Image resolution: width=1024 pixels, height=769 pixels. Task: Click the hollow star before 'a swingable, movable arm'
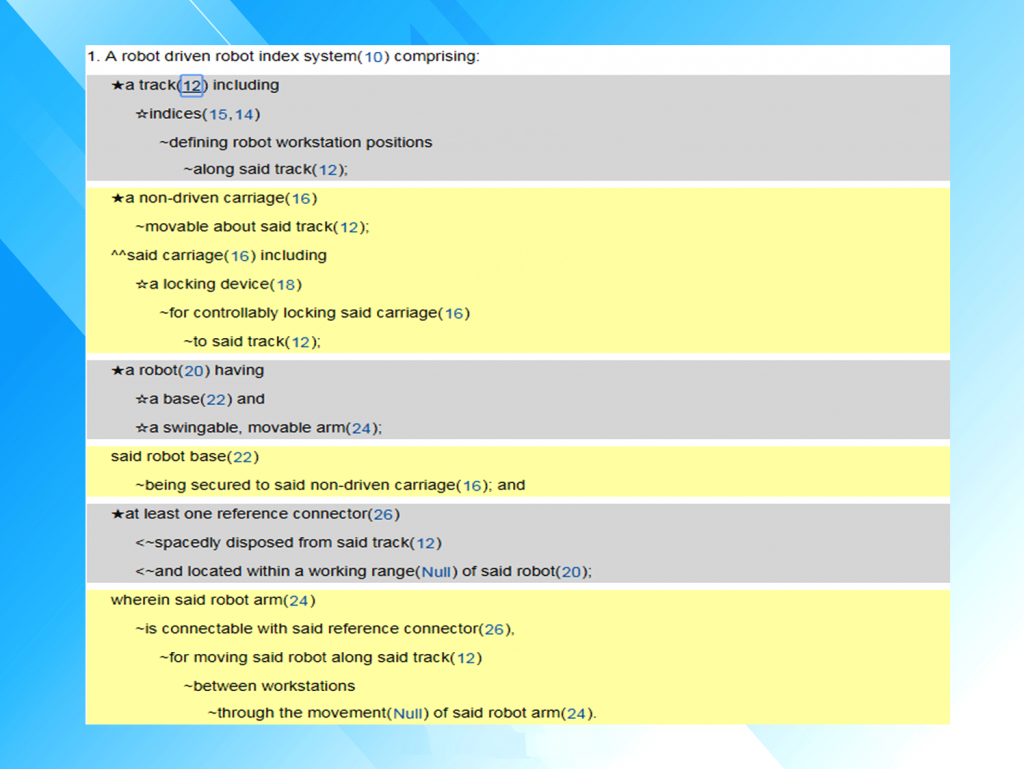click(142, 428)
